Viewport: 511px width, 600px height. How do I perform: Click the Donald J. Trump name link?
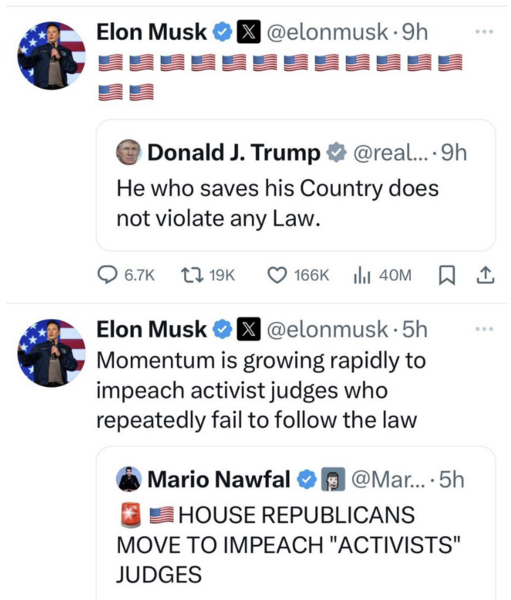pos(234,153)
